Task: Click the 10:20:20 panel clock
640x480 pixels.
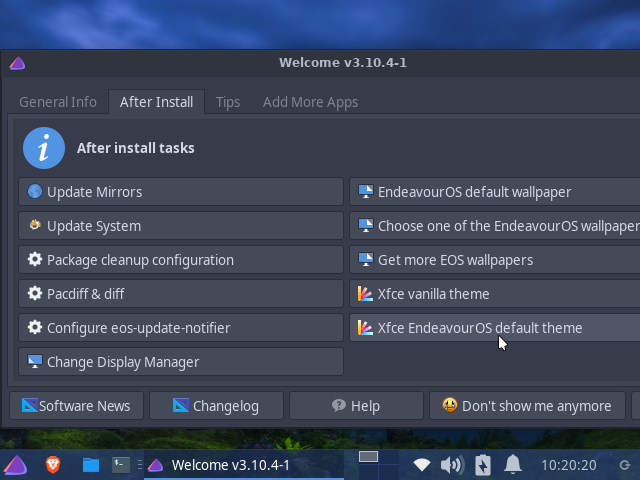Action: pos(569,465)
